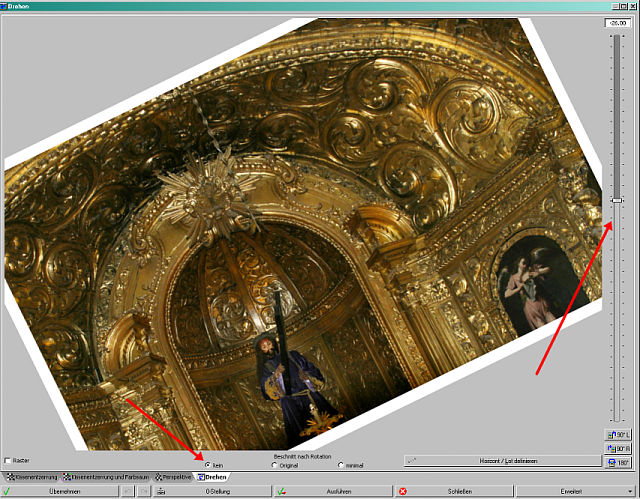This screenshot has width=640, height=499.
Task: Open the Kissenentzerrung und Farbsaum tab
Action: click(x=107, y=477)
